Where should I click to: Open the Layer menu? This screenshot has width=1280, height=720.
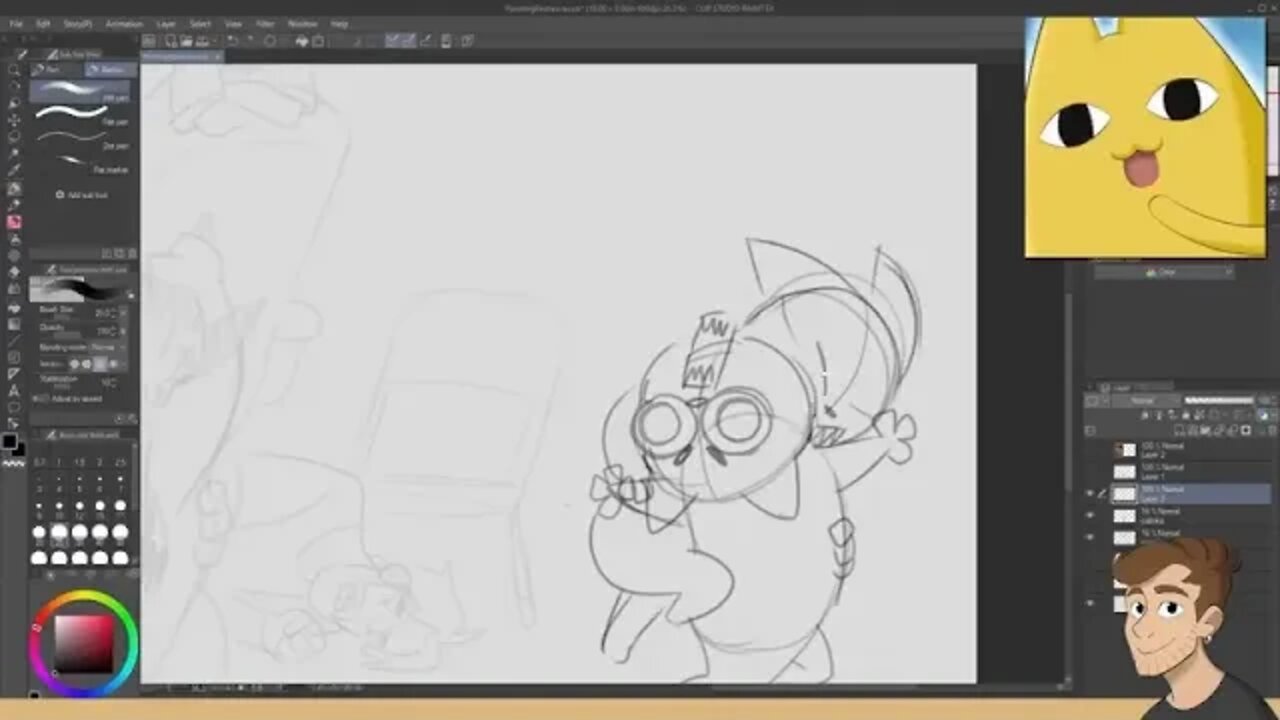point(166,23)
